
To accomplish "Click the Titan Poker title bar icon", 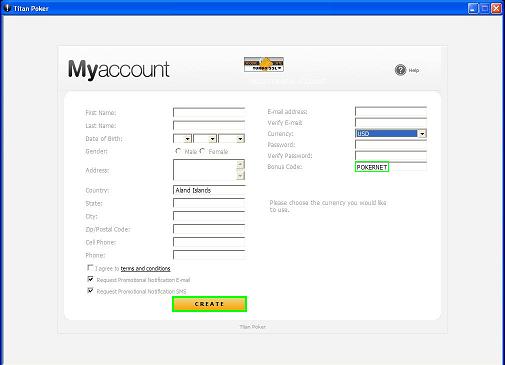I will (x=7, y=8).
